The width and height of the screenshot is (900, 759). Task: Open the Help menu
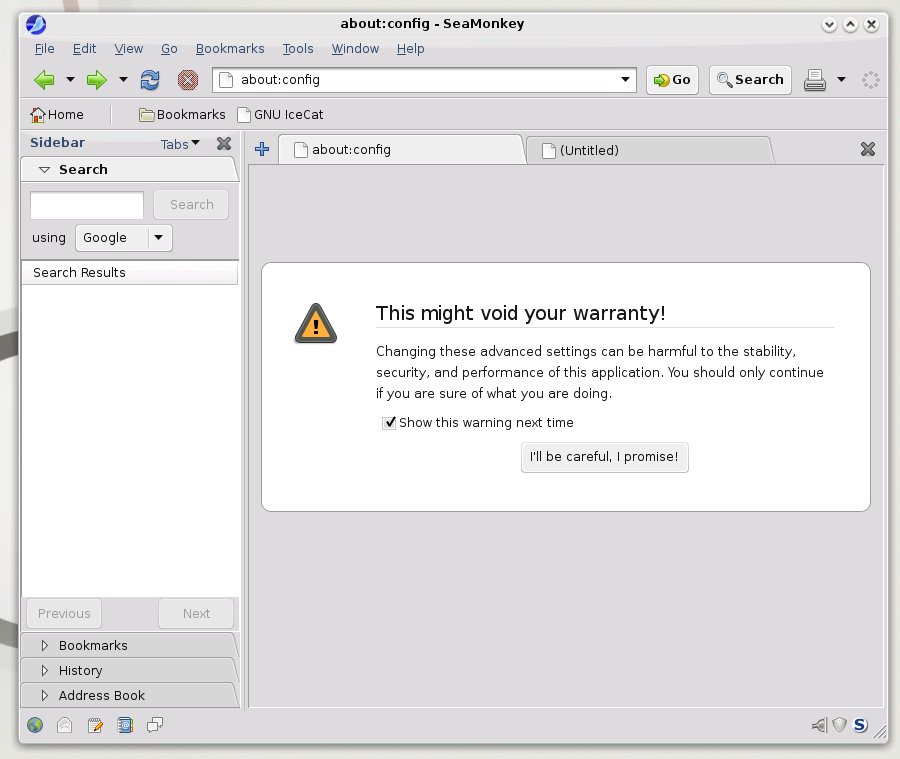(x=410, y=49)
